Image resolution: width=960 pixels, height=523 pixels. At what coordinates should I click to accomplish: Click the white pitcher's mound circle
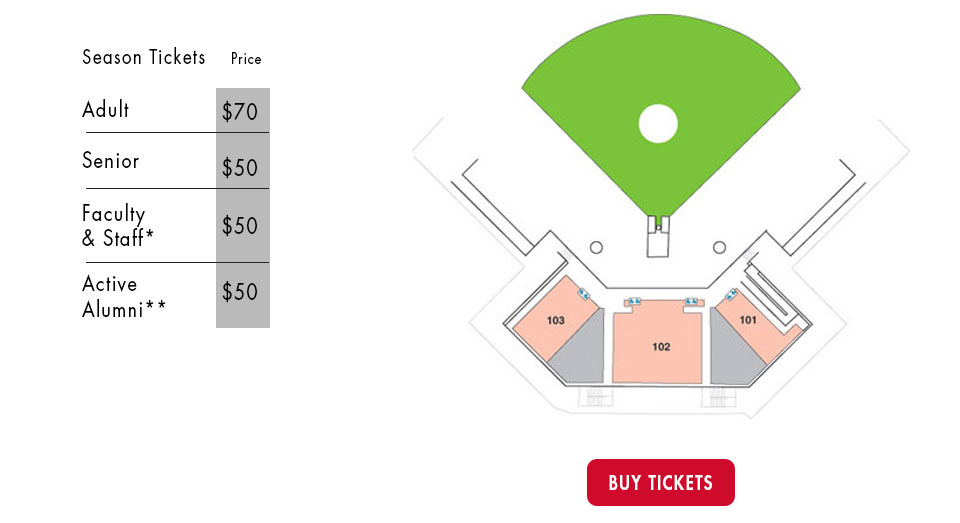pos(658,123)
